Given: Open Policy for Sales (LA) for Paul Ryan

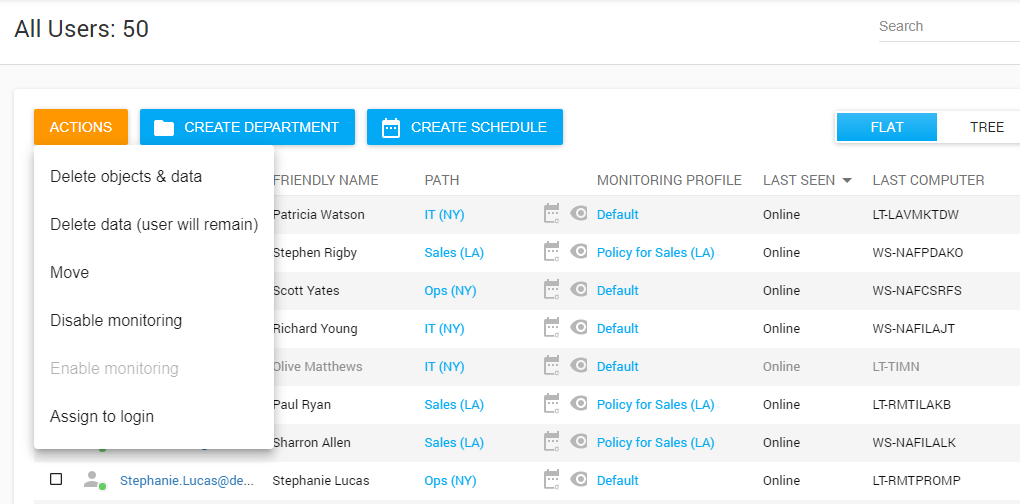Looking at the screenshot, I should coord(656,405).
